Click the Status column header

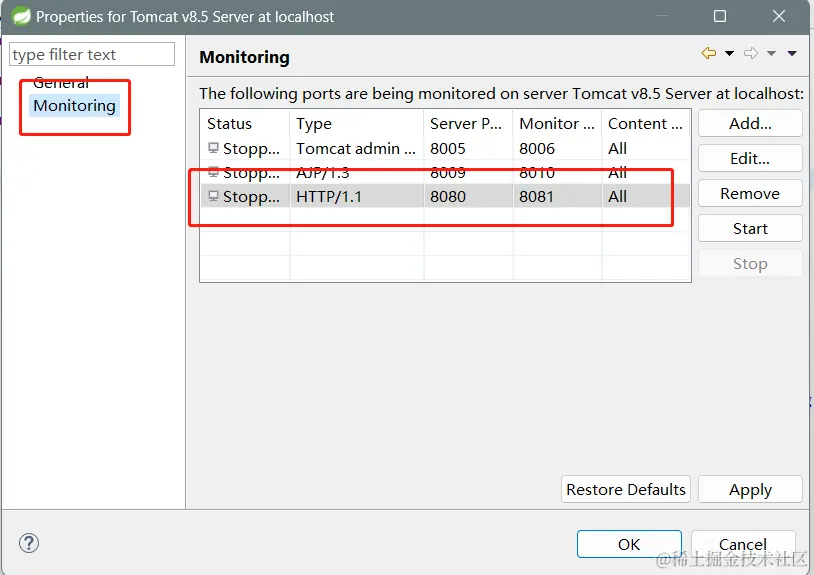pos(245,124)
